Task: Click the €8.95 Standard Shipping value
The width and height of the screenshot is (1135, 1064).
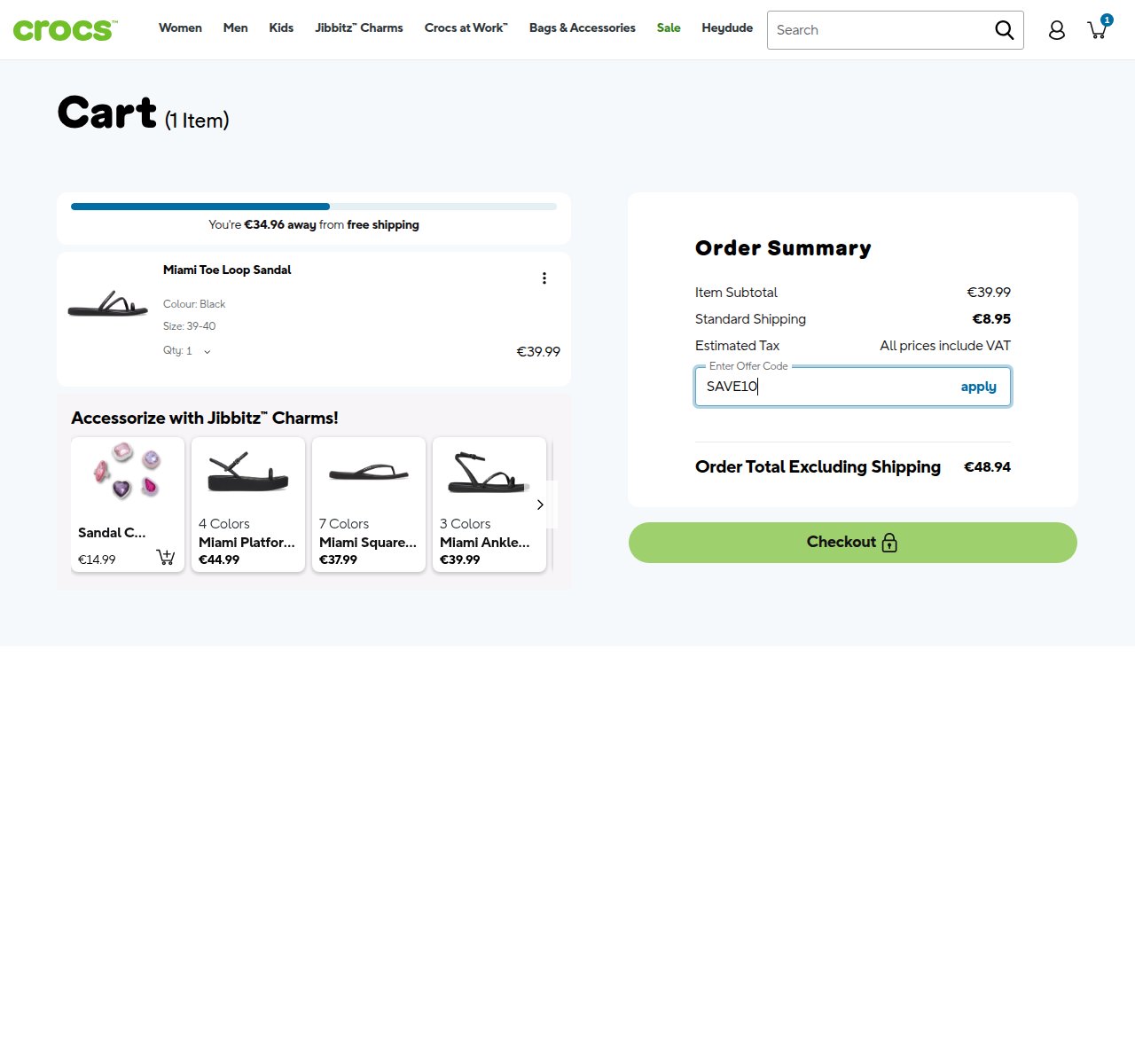Action: pyautogui.click(x=991, y=319)
